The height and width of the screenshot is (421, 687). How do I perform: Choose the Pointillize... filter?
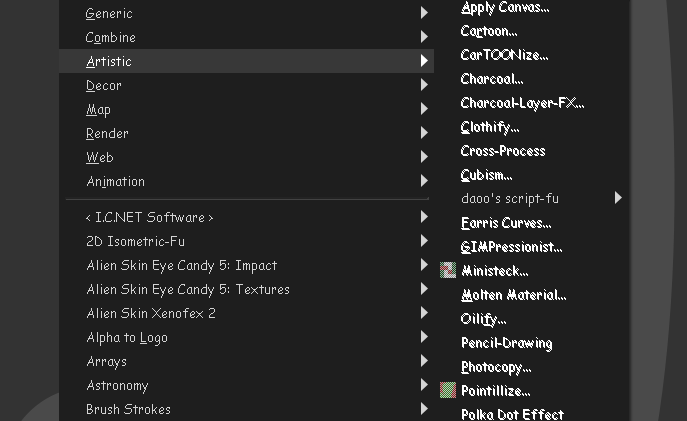[496, 391]
